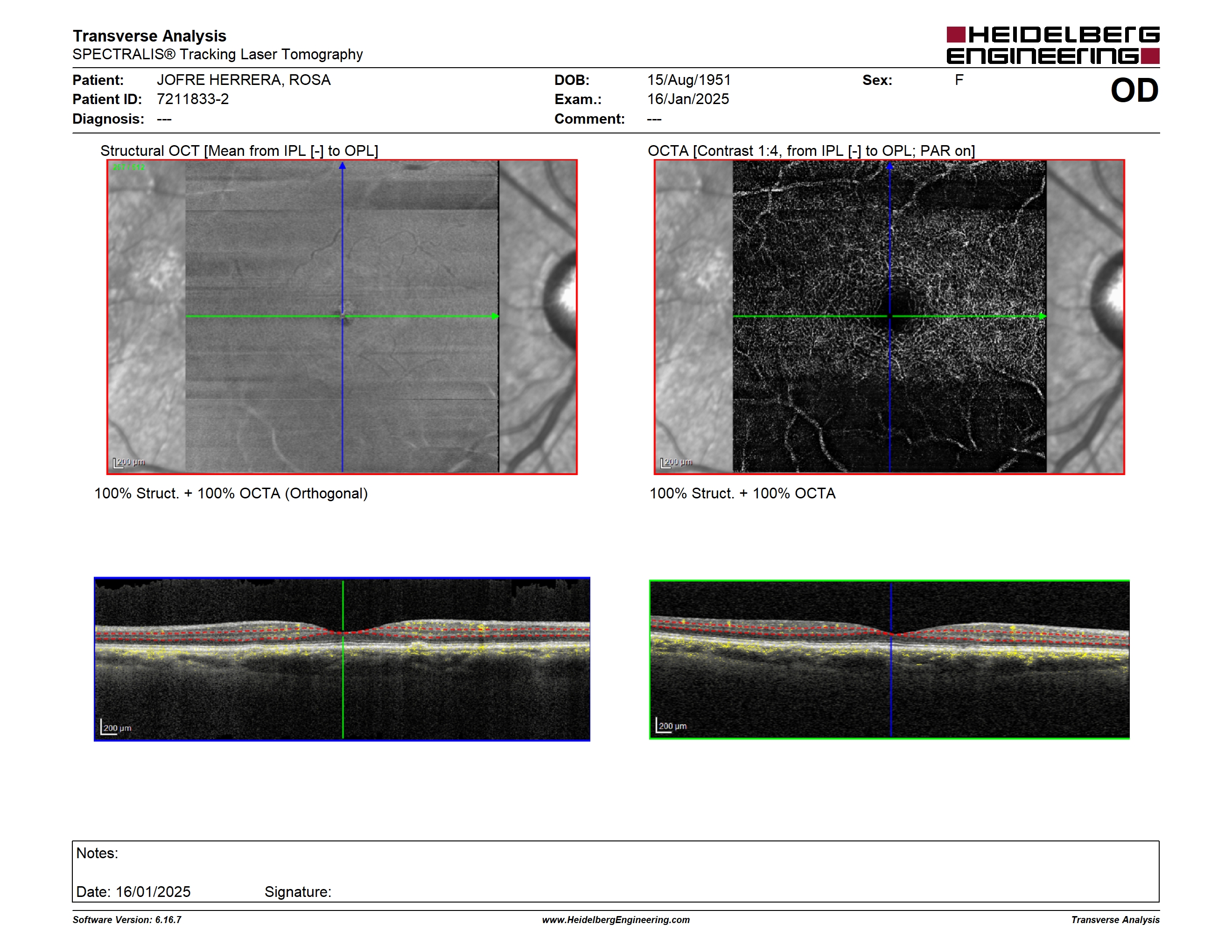The image size is (1232, 952).
Task: Click the Structural OCT en-face image
Action: (x=342, y=316)
